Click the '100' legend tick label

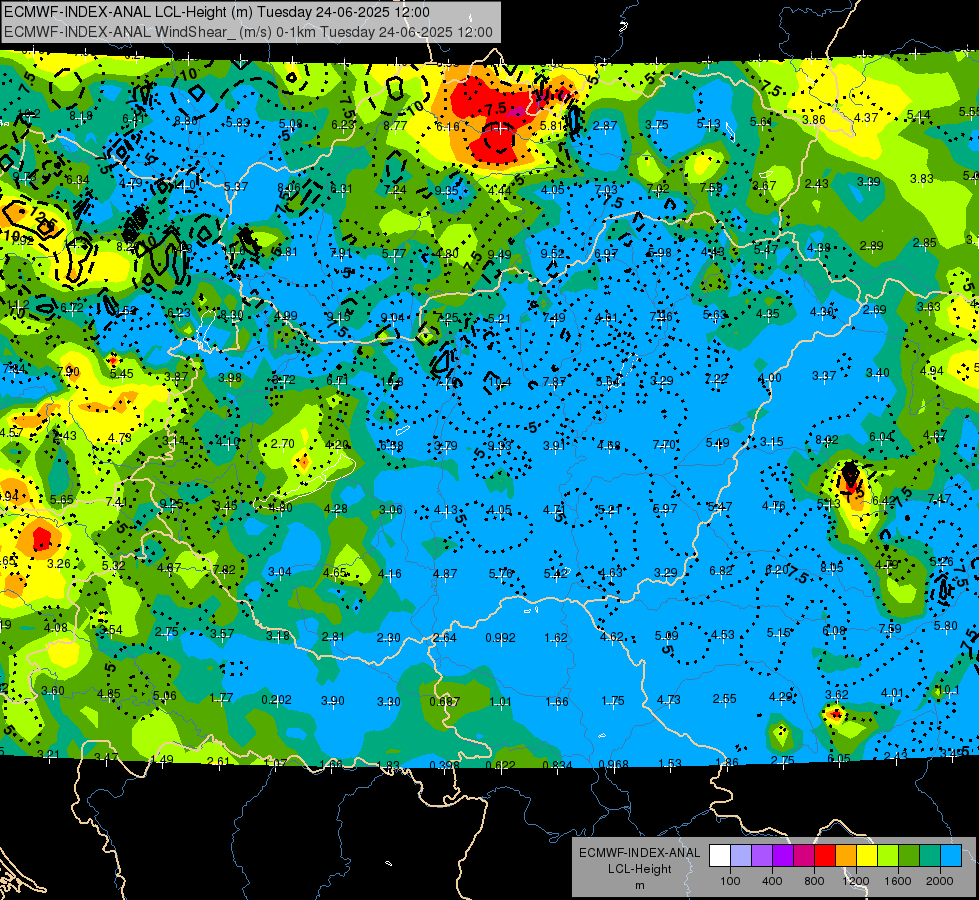[x=730, y=881]
